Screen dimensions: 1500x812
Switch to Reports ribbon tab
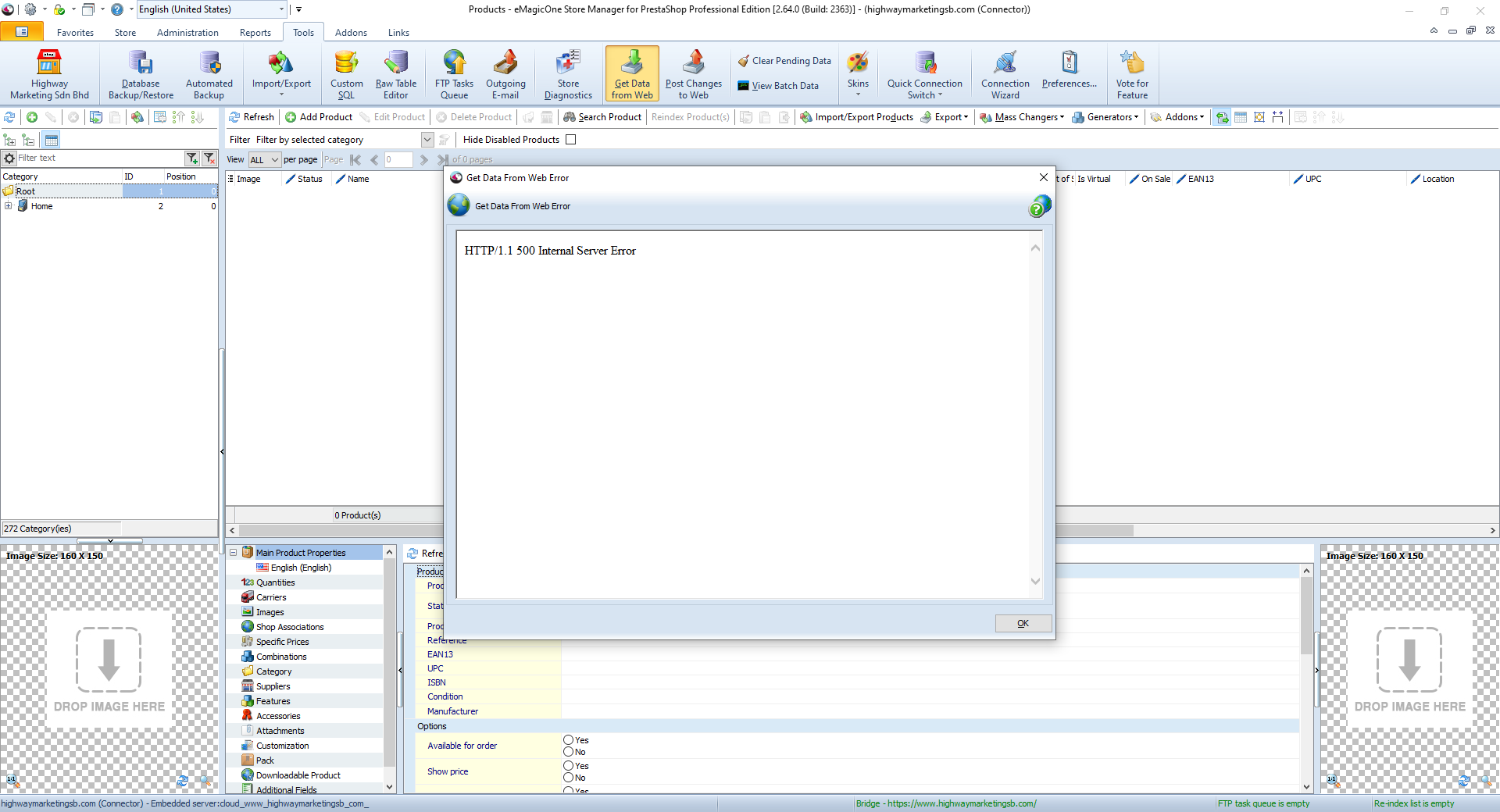[255, 33]
